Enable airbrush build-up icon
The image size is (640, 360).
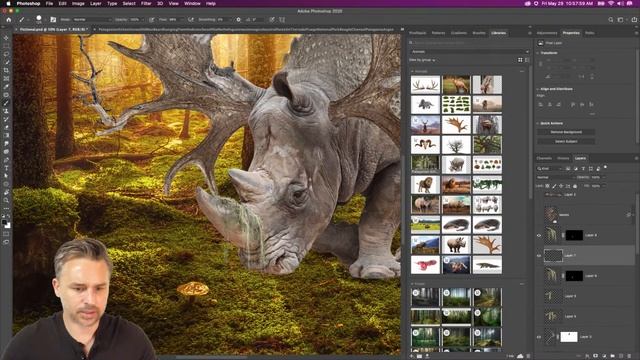point(191,20)
